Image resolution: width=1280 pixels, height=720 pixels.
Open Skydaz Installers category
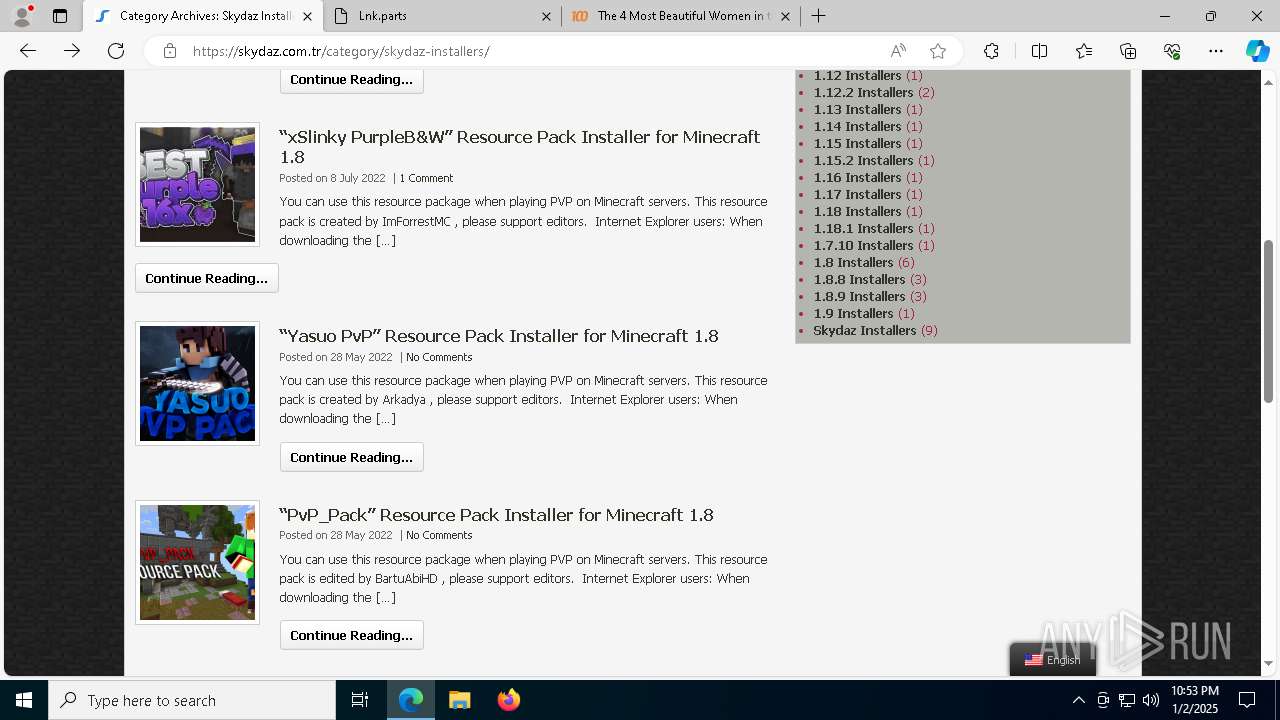pos(865,330)
